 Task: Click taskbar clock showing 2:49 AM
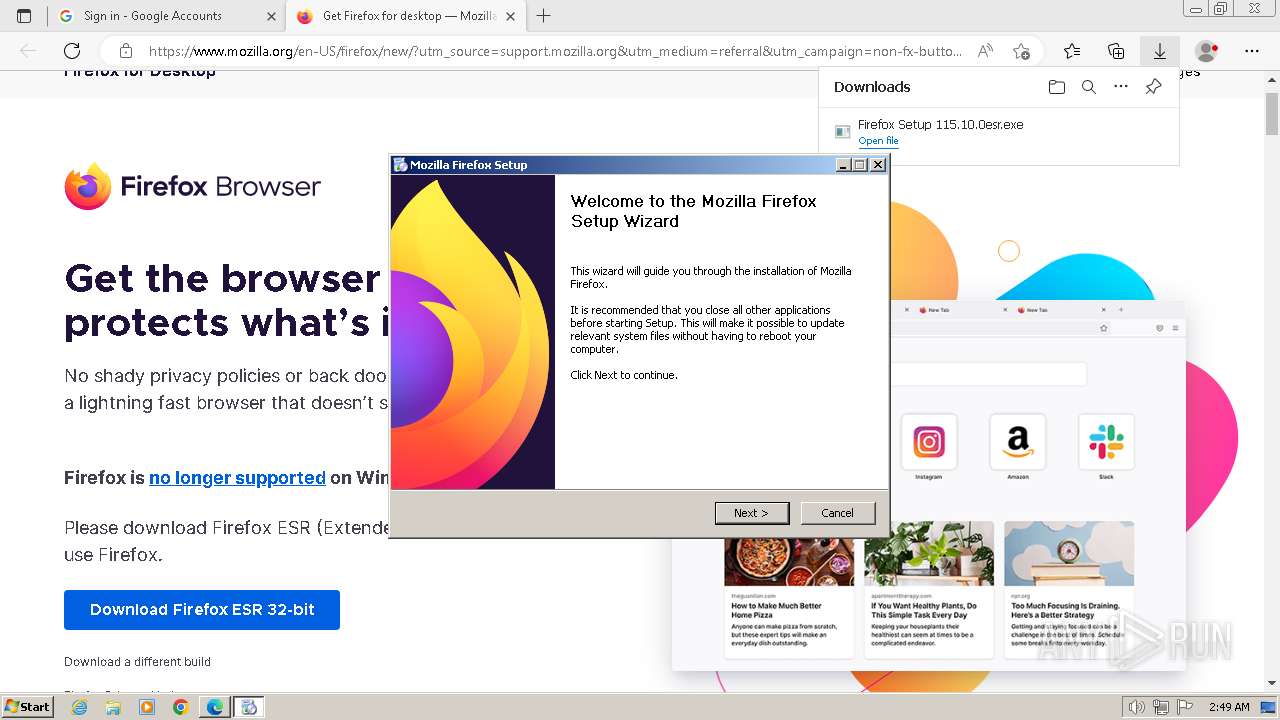pos(1229,707)
